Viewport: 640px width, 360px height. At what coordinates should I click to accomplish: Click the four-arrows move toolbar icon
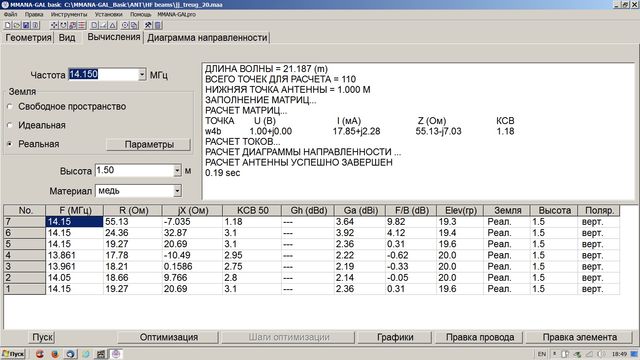[54, 25]
